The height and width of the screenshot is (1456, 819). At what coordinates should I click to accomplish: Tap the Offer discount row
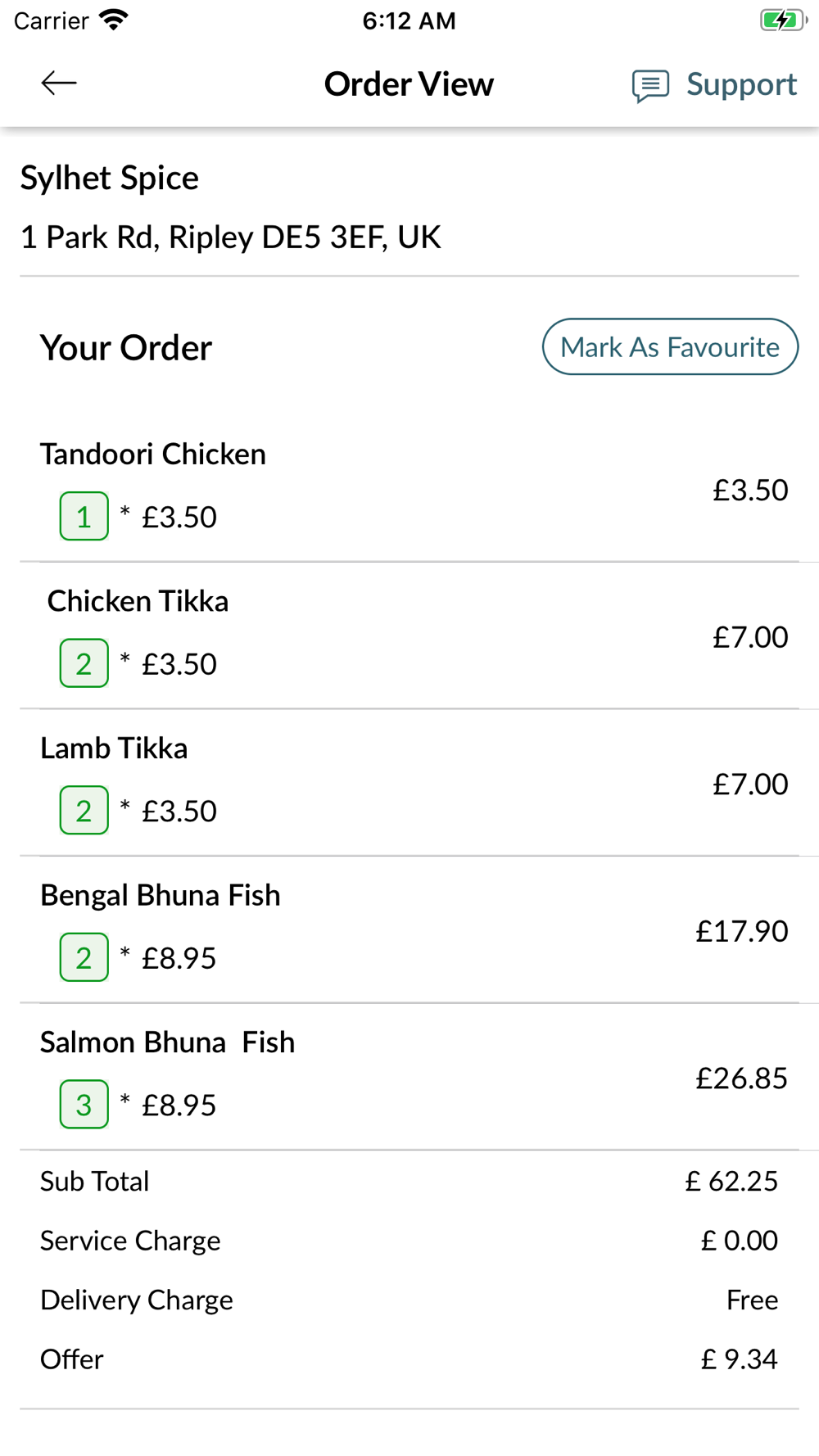pos(409,1359)
